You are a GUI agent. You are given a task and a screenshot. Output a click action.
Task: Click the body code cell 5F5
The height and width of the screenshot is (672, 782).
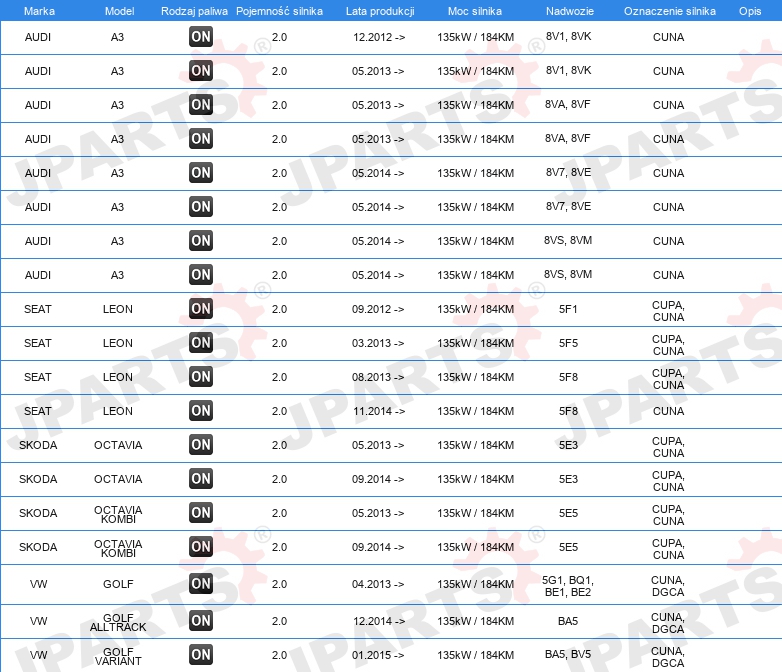[x=568, y=343]
